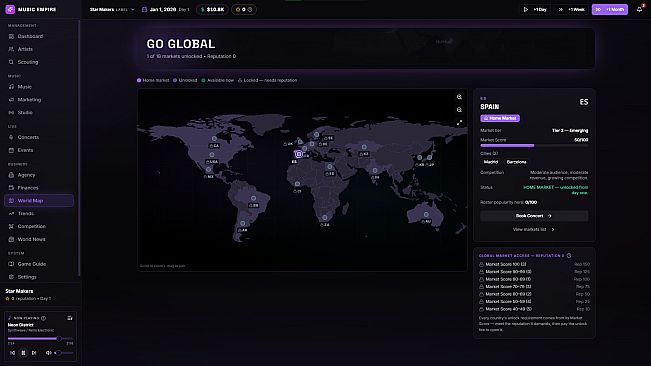Open the music player playlist icon

pos(70,318)
